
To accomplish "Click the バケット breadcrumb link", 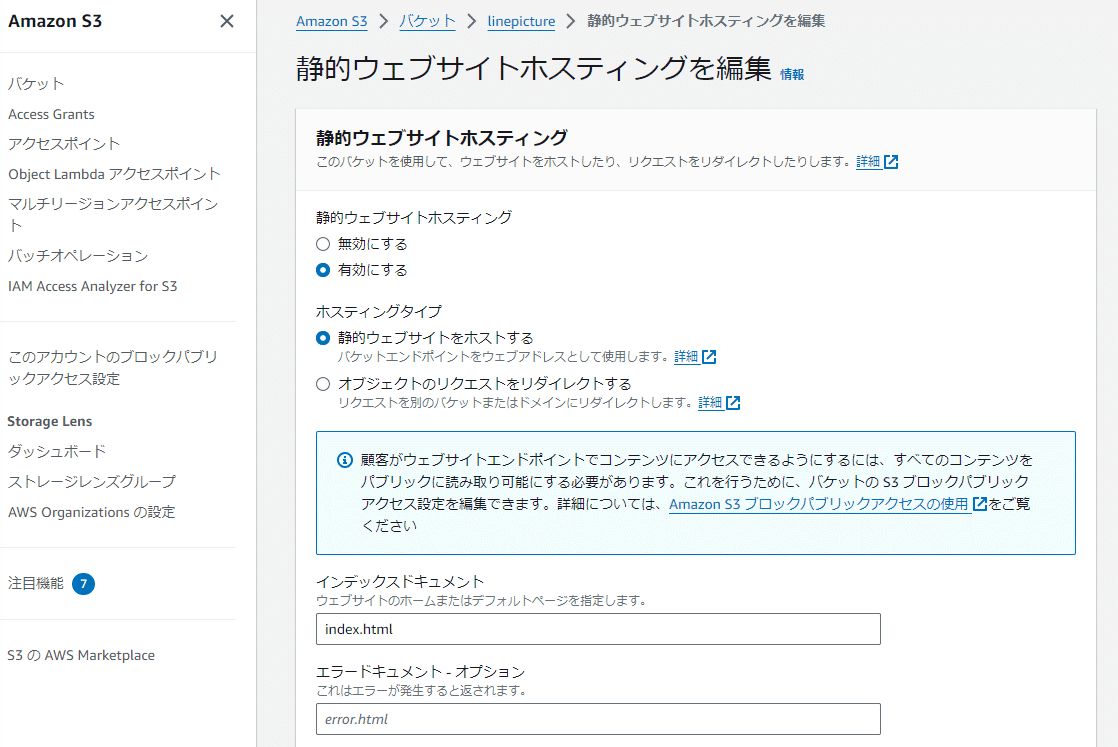I will (427, 21).
